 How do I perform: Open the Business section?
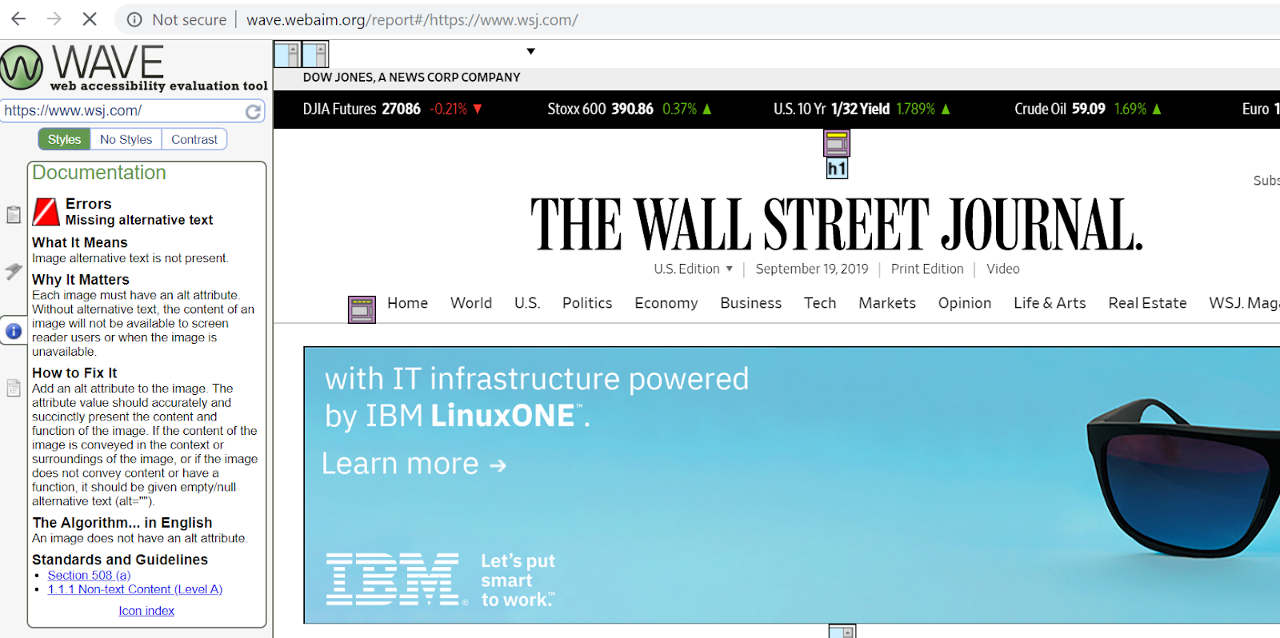[751, 303]
